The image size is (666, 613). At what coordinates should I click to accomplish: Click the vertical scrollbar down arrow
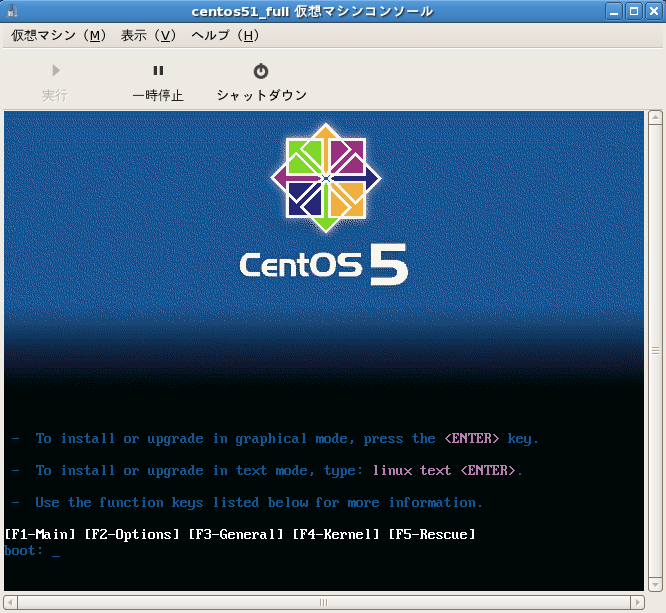(x=655, y=584)
